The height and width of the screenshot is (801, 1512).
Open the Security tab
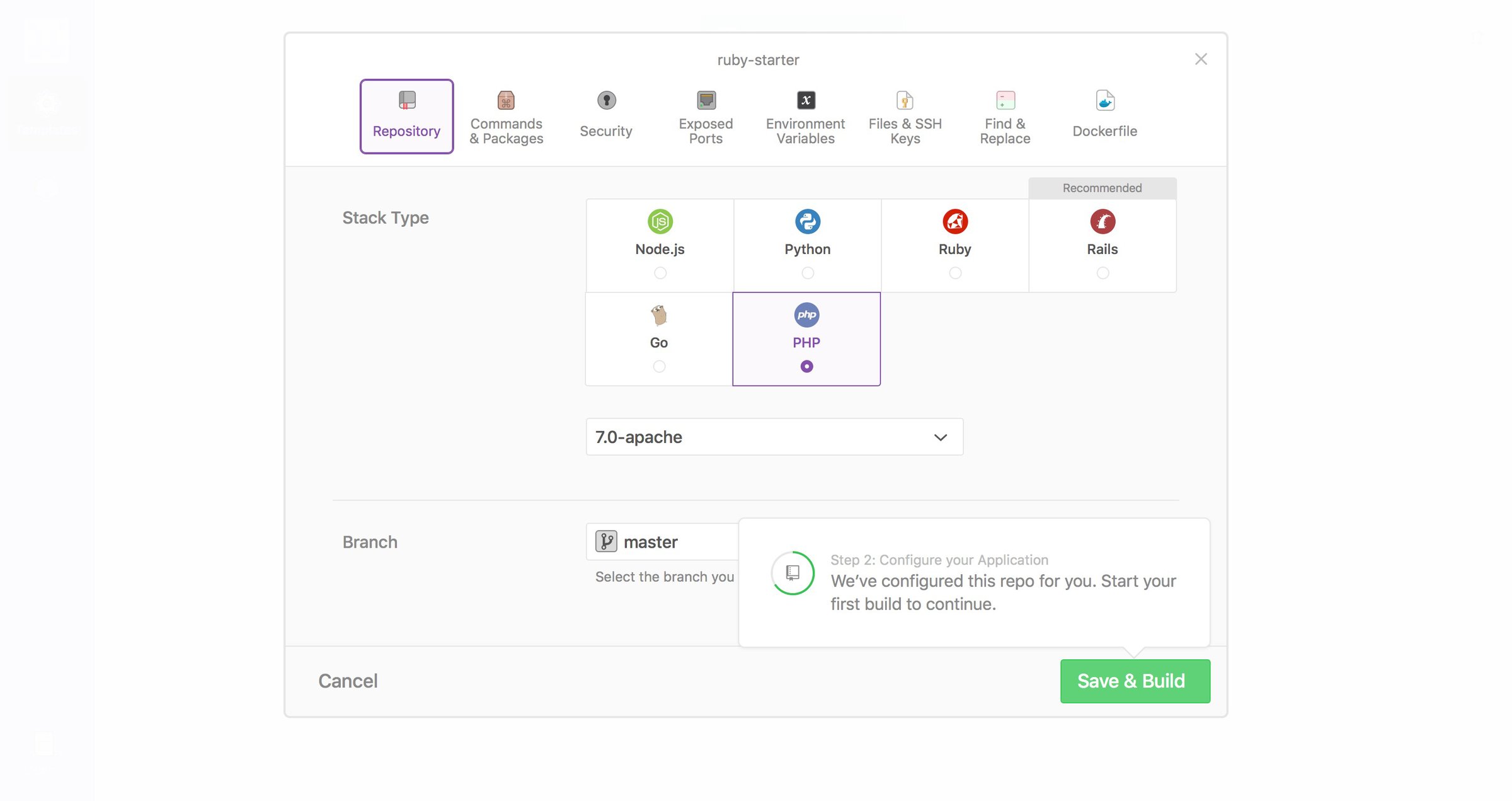click(x=606, y=117)
